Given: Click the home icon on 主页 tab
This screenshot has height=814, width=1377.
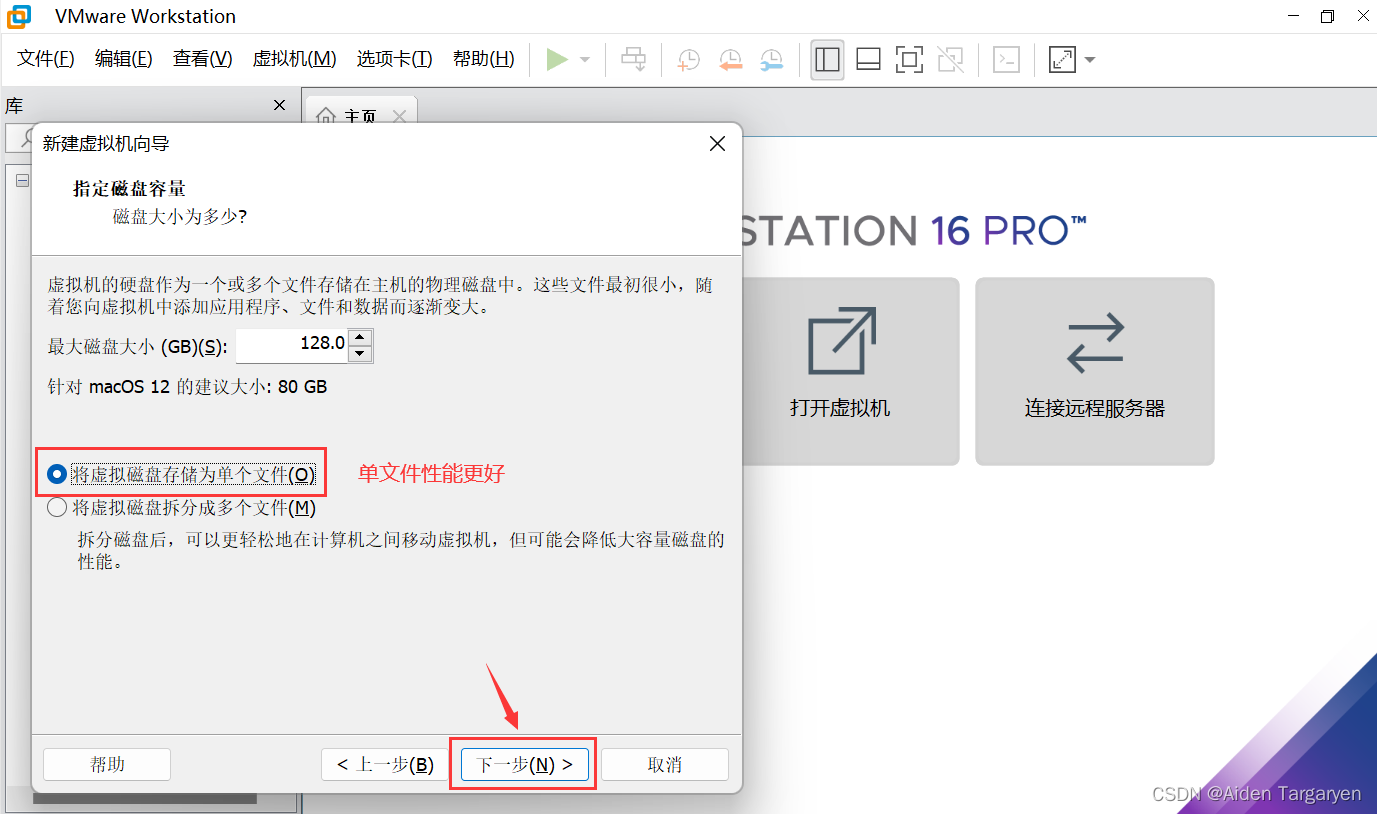Looking at the screenshot, I should coord(326,117).
